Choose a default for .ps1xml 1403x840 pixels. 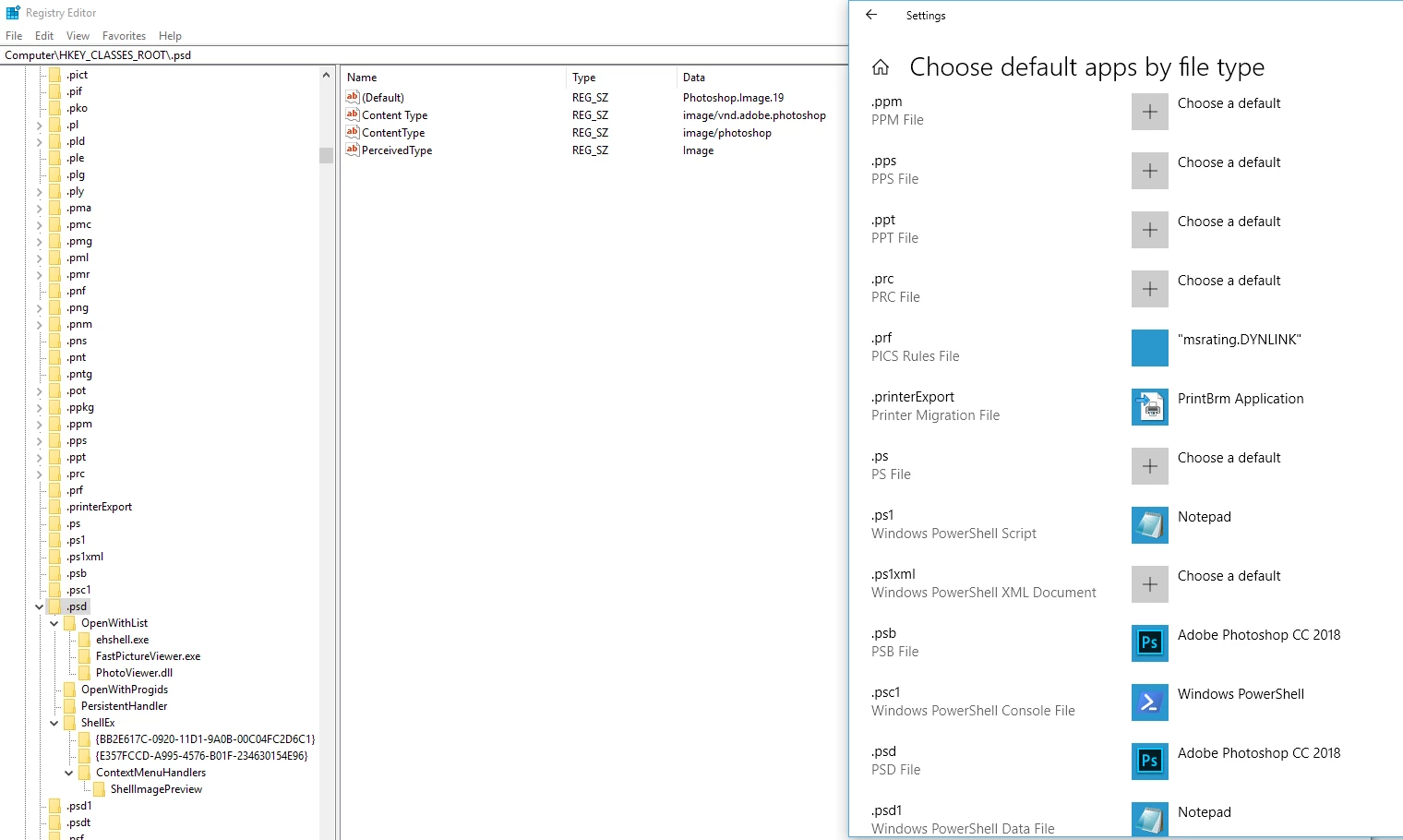(1229, 576)
